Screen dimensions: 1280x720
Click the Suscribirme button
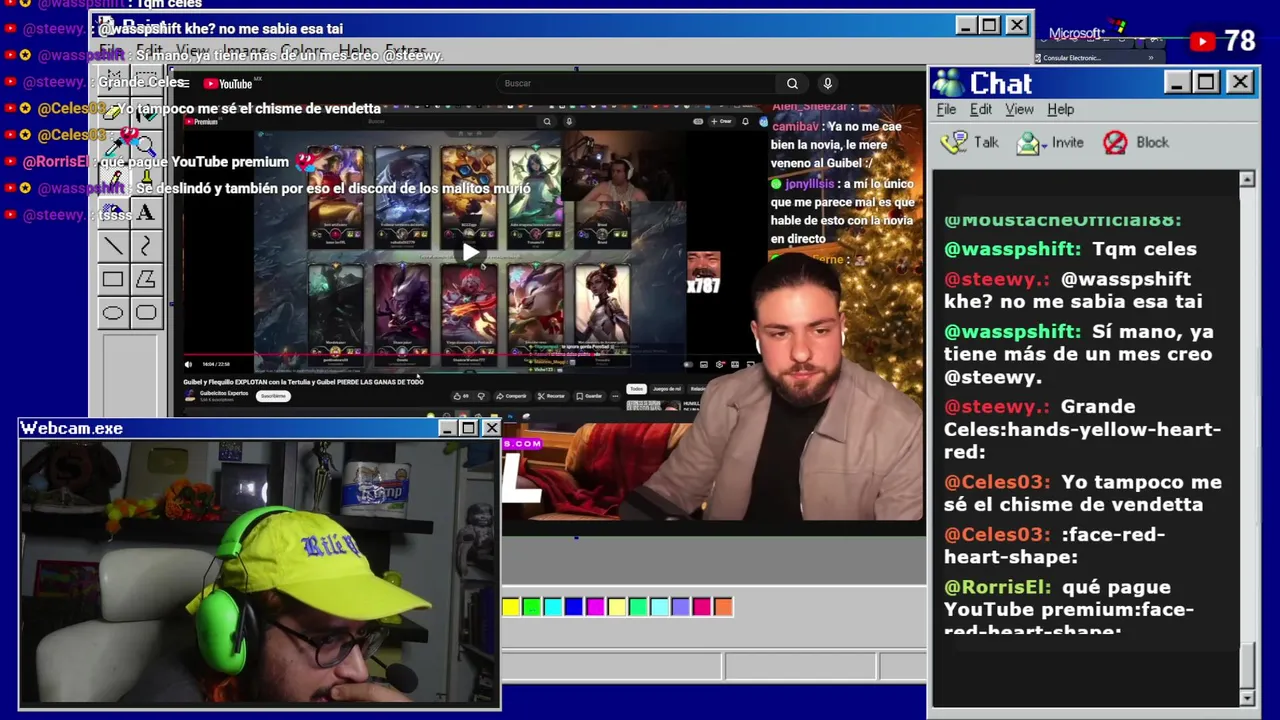pos(273,396)
